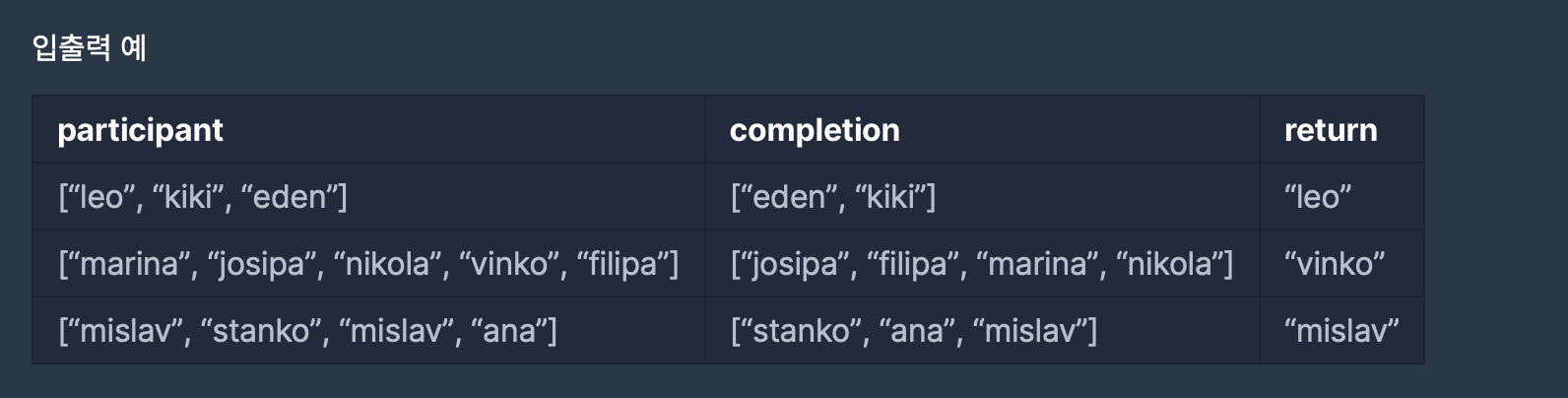Click the completion cell with eden, kiki
This screenshot has width=1568, height=398.
982,196
